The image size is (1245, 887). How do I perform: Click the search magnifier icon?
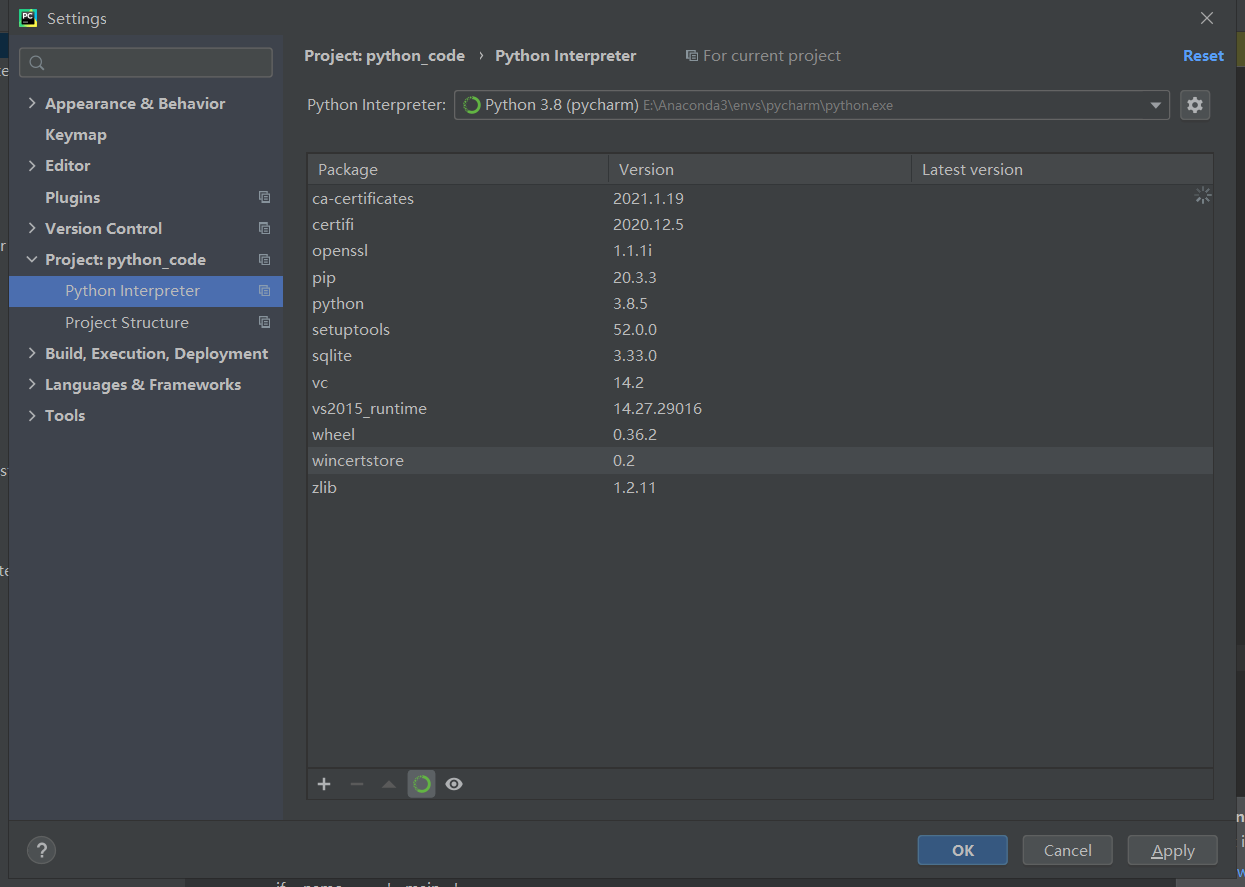37,63
